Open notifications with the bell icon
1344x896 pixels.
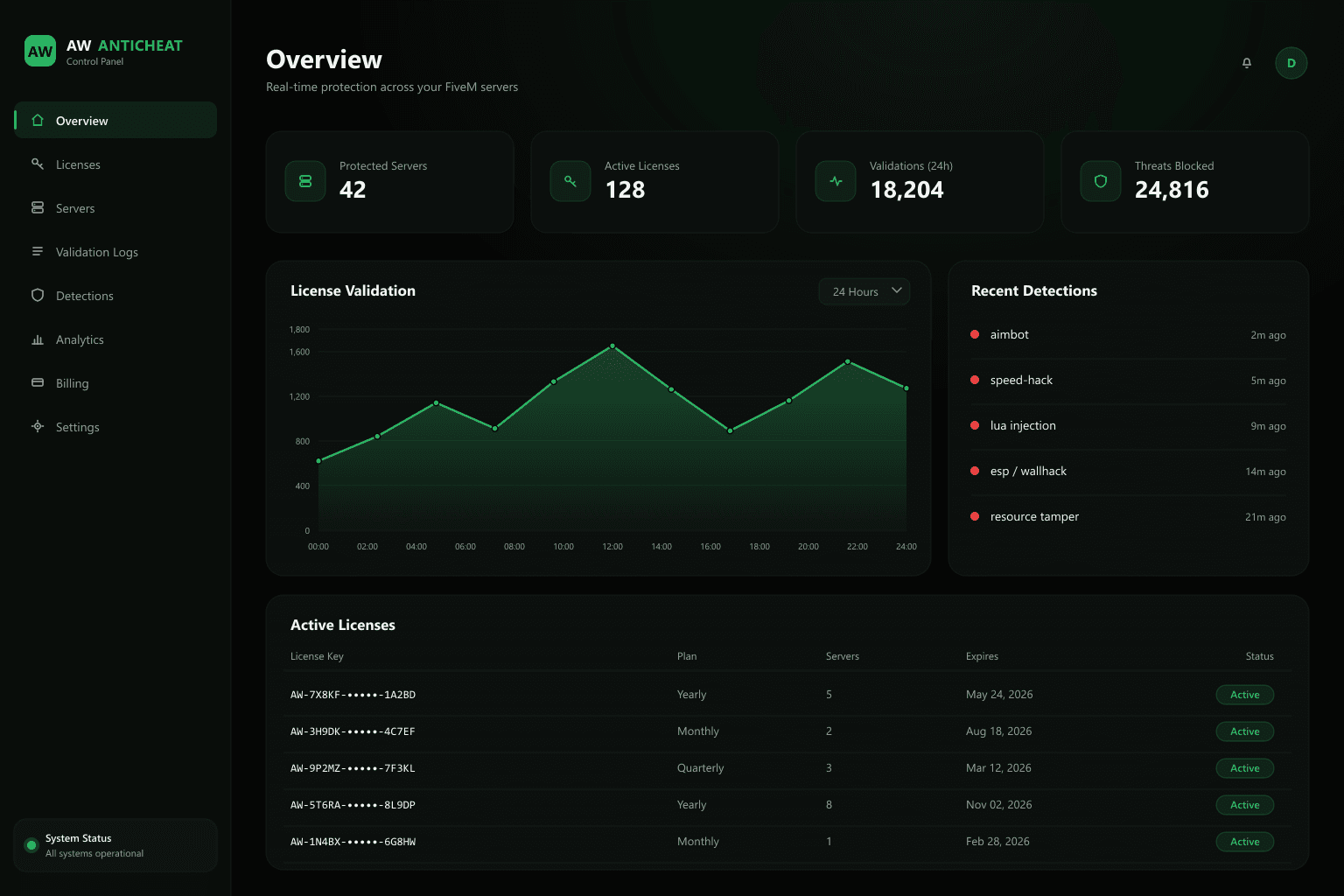point(1247,63)
